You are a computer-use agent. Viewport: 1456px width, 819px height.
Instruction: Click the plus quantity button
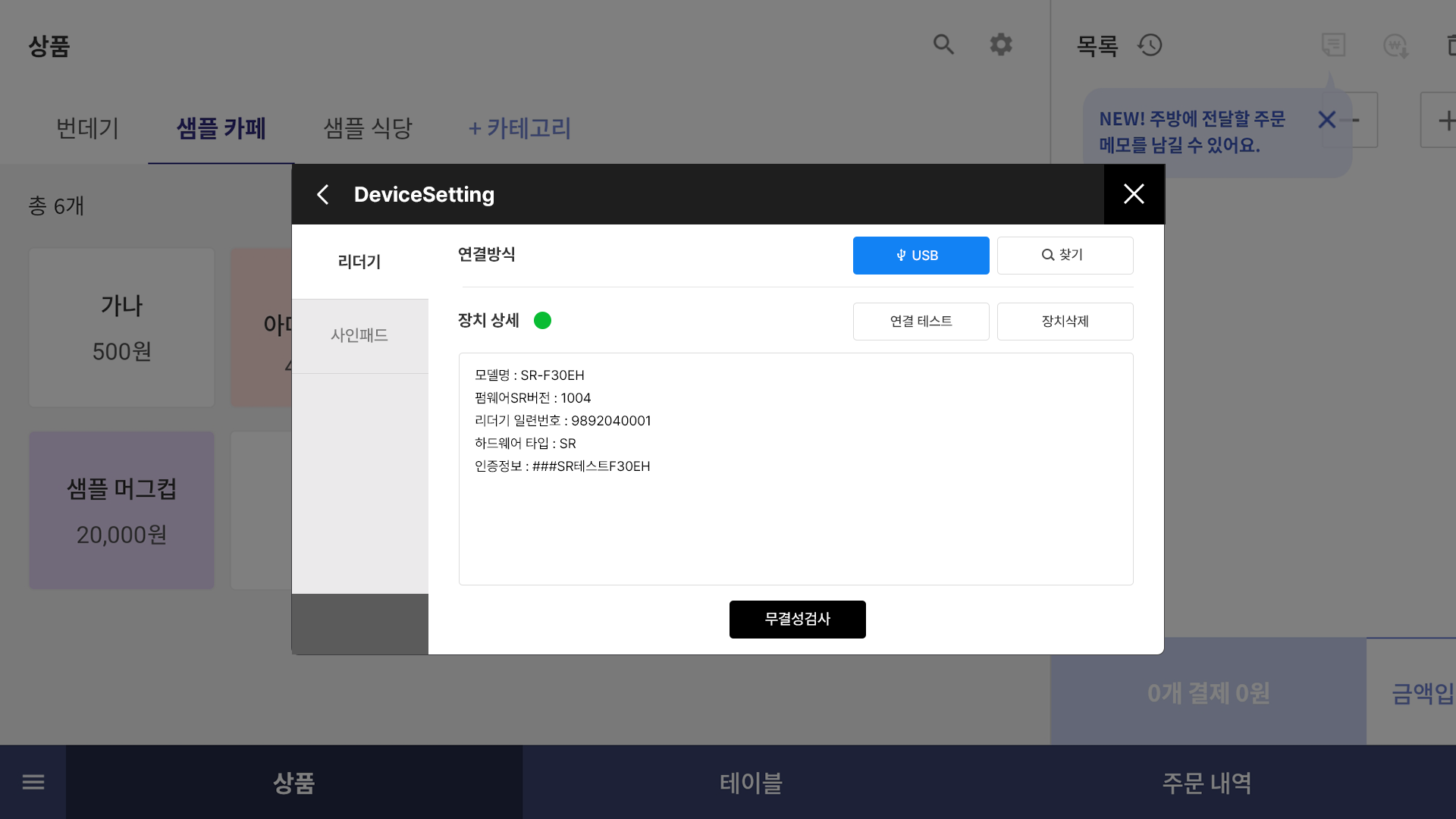click(1439, 120)
